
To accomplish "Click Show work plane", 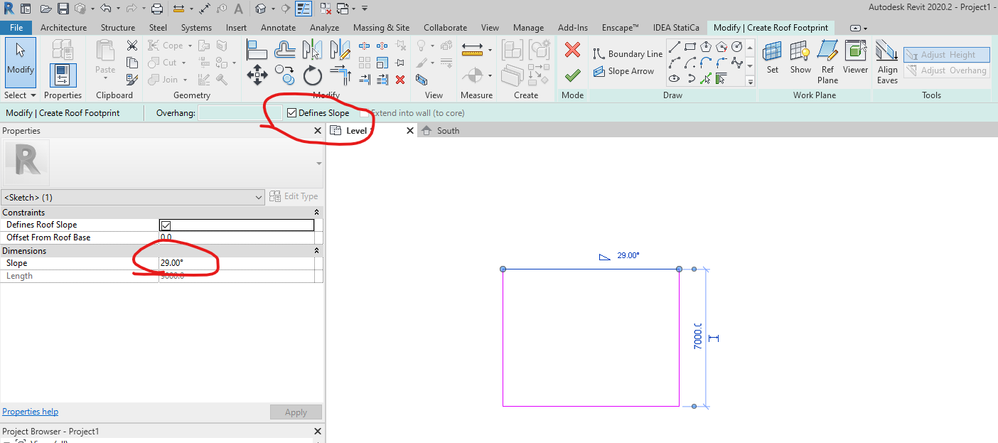I will (800, 57).
